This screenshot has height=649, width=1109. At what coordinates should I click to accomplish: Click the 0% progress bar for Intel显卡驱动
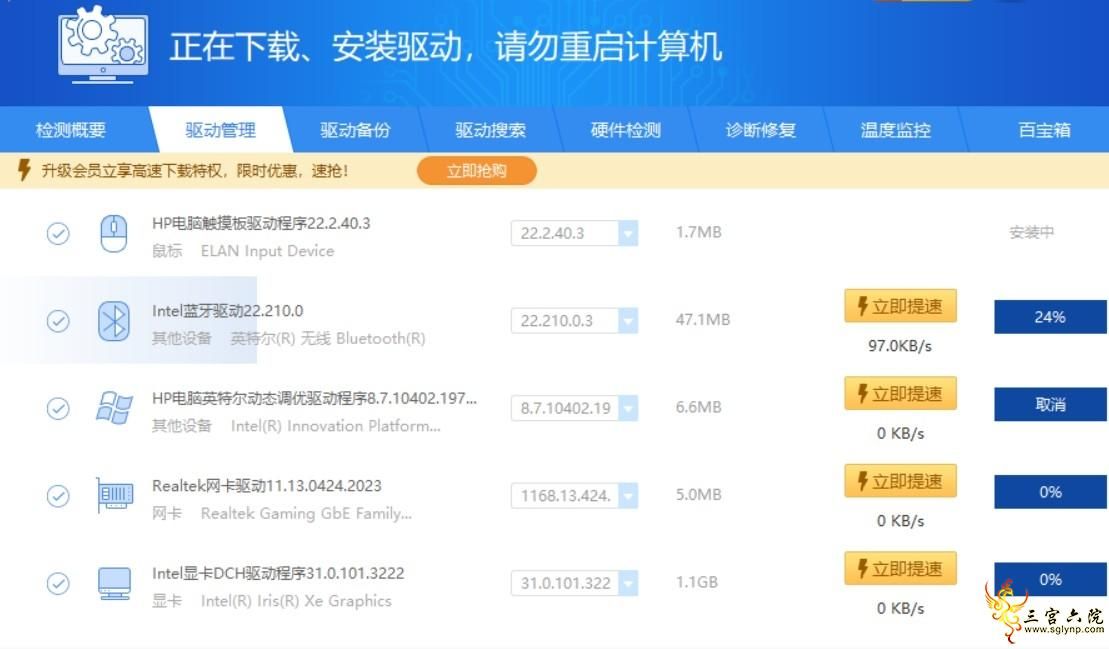click(1051, 580)
